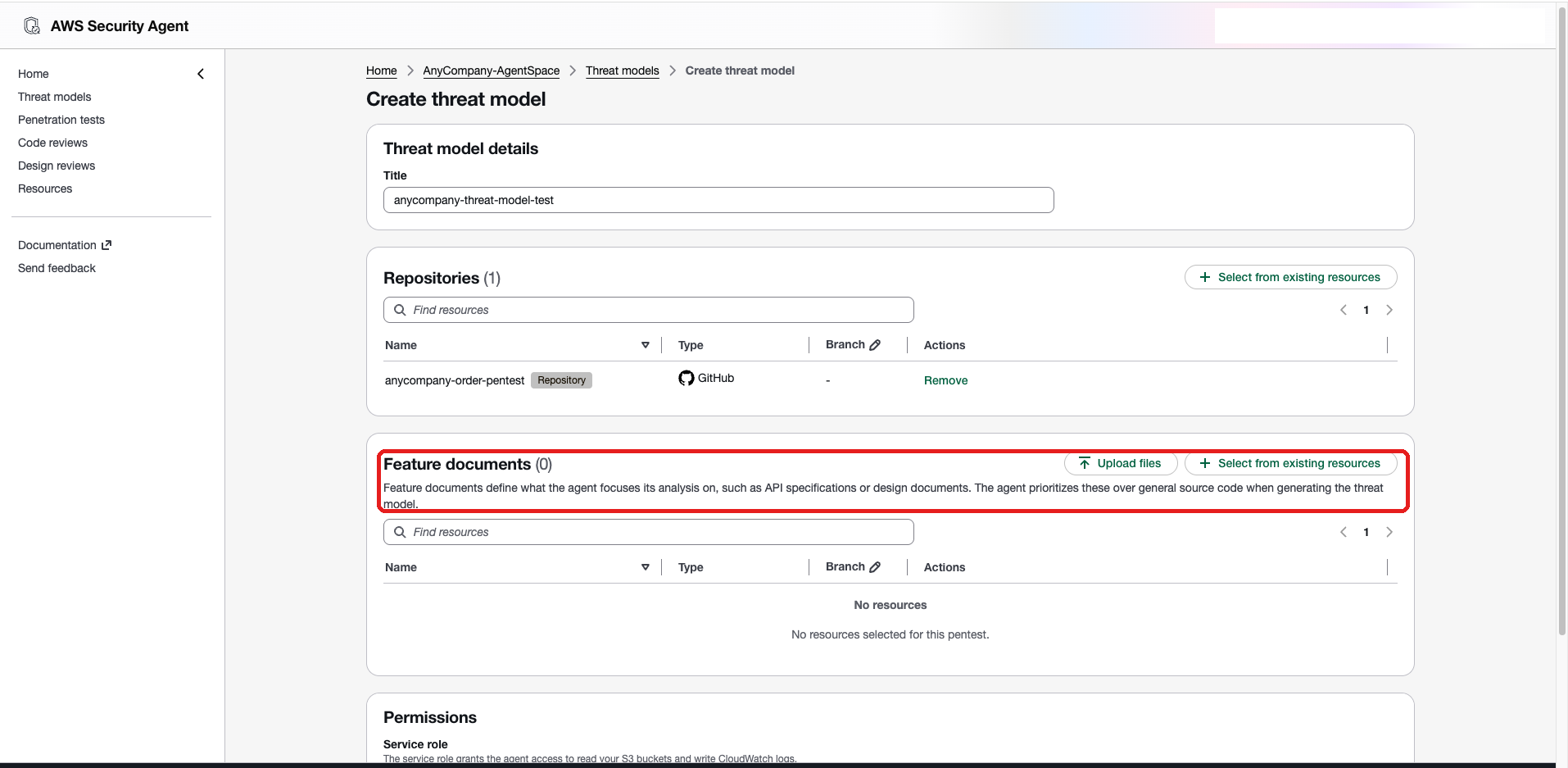Go to previous page in Repositories pagination
Image resolution: width=1568 pixels, height=768 pixels.
coord(1344,310)
